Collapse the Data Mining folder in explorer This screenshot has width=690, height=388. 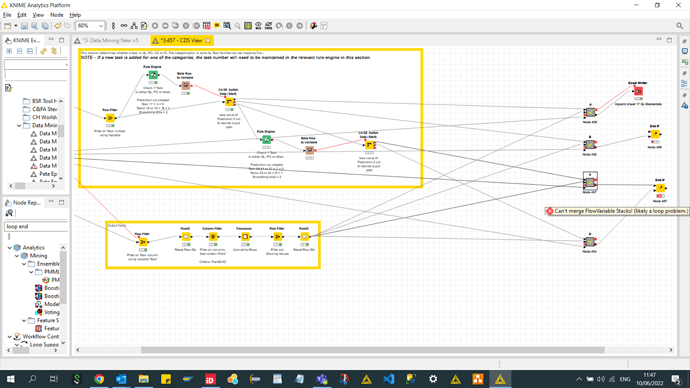[19, 125]
